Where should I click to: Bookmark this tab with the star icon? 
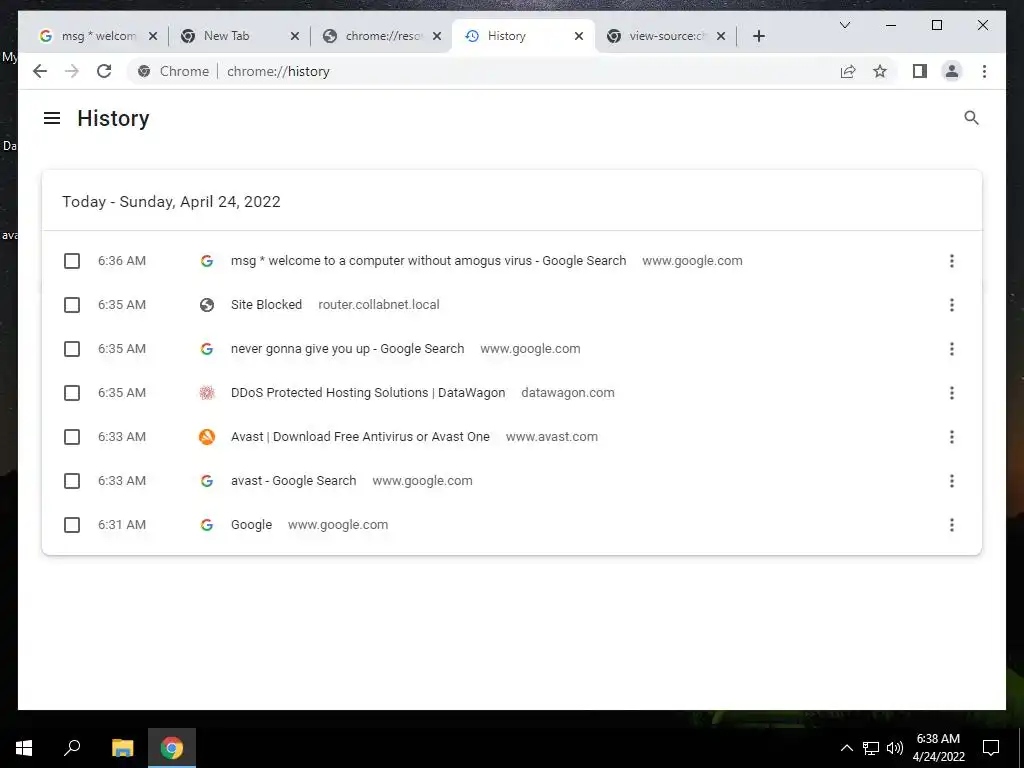[880, 71]
